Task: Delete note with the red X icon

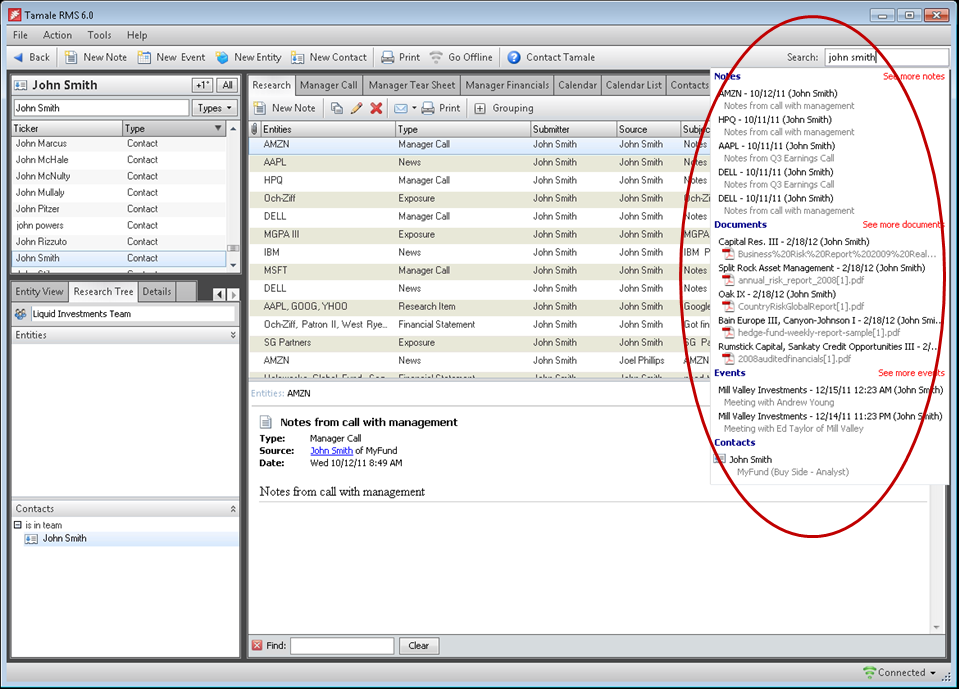Action: pos(376,108)
